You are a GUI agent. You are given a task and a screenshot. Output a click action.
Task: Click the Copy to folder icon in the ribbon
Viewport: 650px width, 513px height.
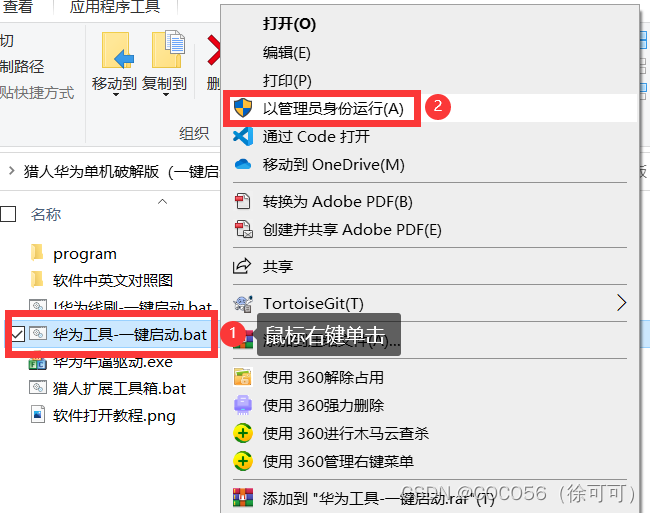point(168,49)
